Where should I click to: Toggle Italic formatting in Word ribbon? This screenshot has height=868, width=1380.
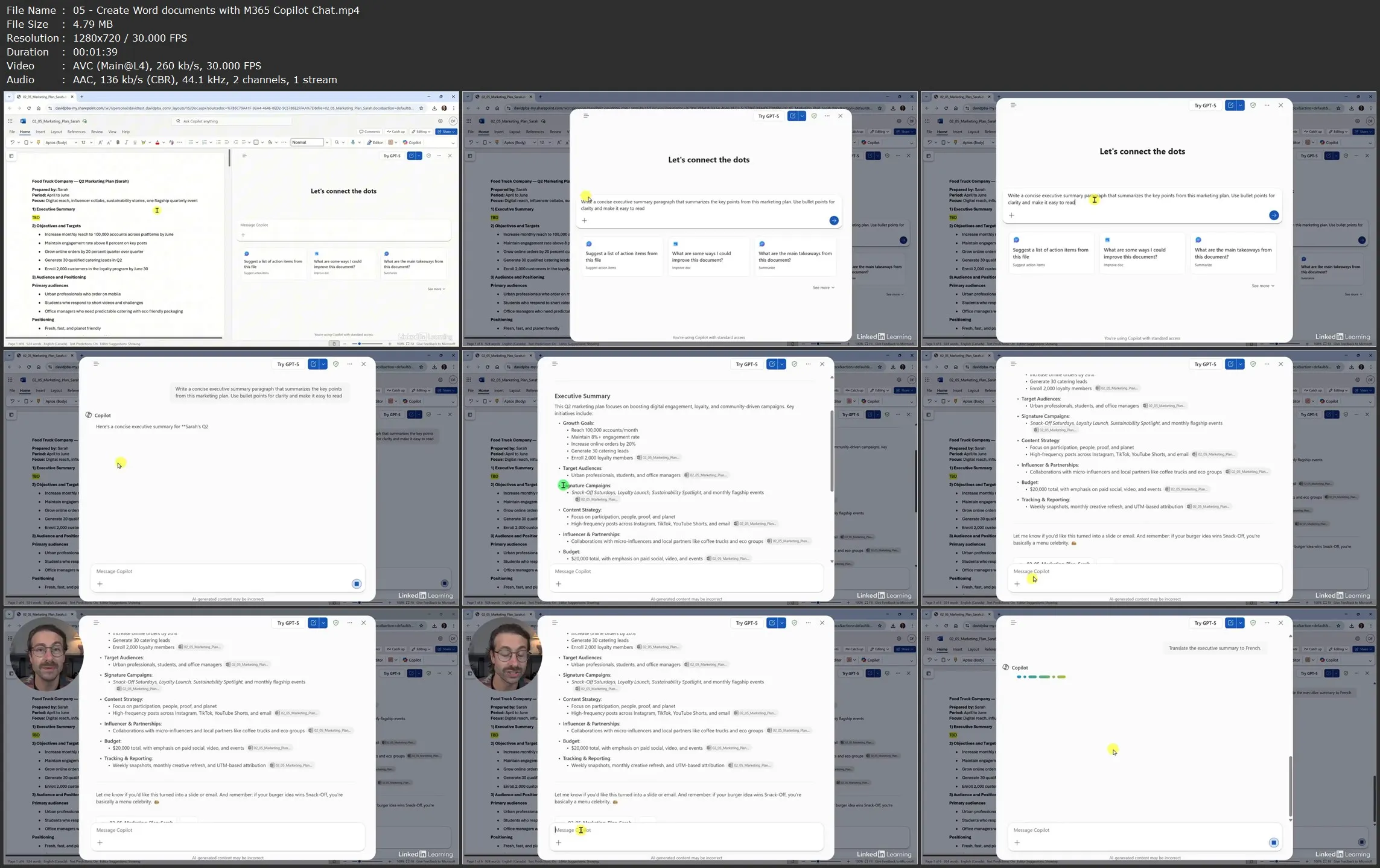[126, 142]
